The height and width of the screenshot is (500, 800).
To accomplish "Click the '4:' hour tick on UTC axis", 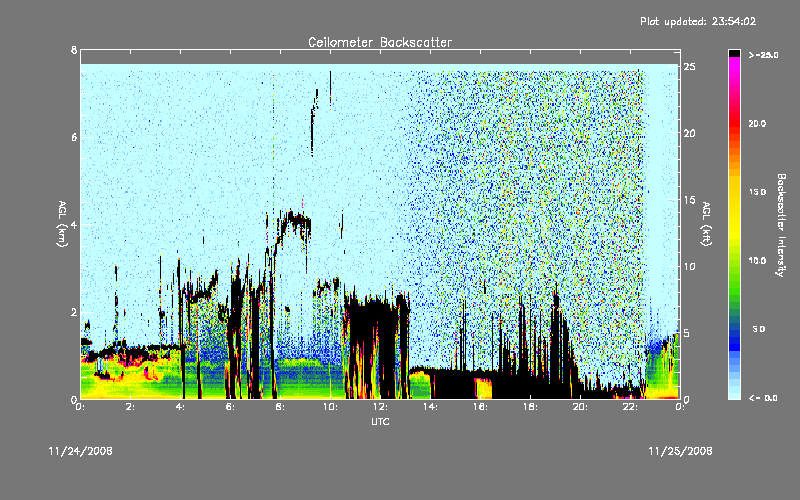I will point(181,407).
